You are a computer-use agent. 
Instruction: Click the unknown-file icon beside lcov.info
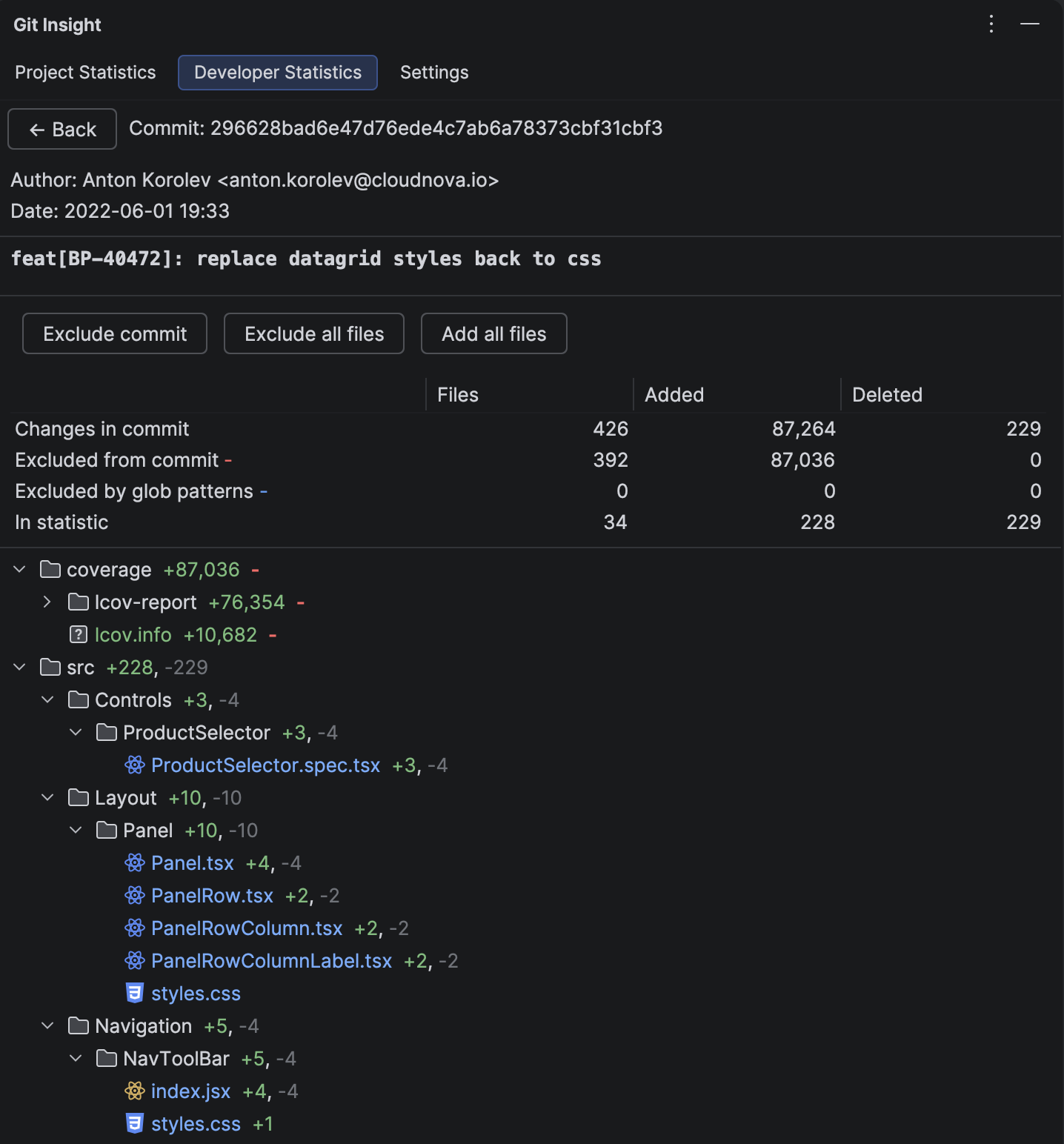[79, 634]
